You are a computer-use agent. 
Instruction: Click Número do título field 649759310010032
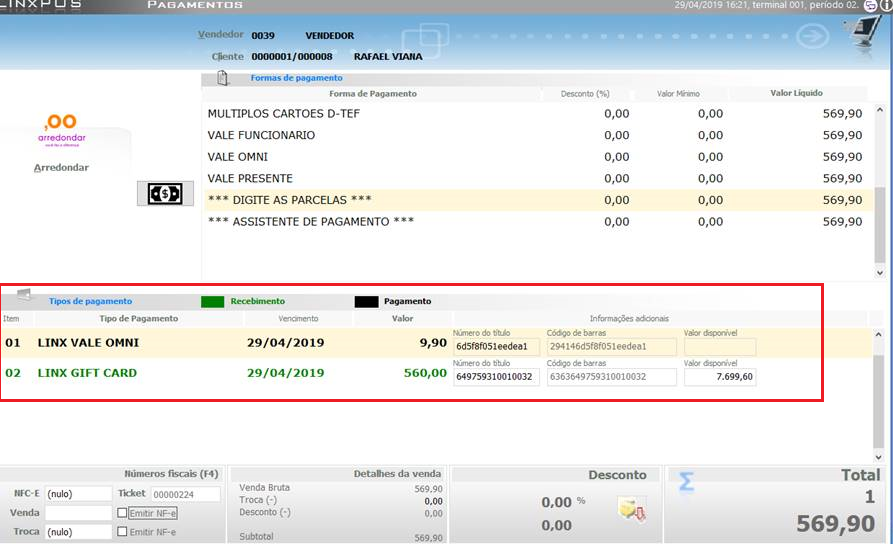pyautogui.click(x=496, y=377)
